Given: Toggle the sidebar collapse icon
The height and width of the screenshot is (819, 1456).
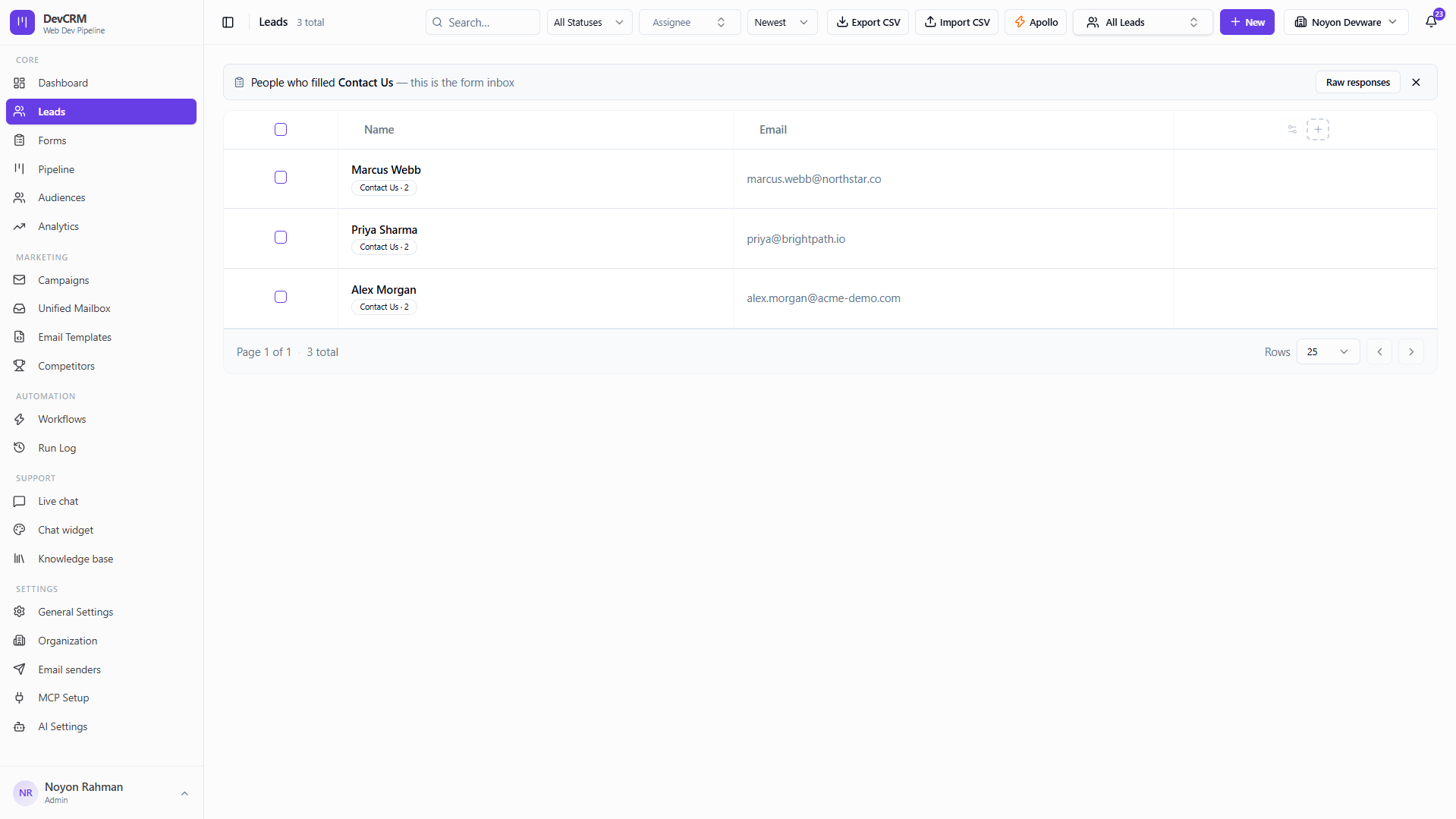Looking at the screenshot, I should pyautogui.click(x=228, y=23).
